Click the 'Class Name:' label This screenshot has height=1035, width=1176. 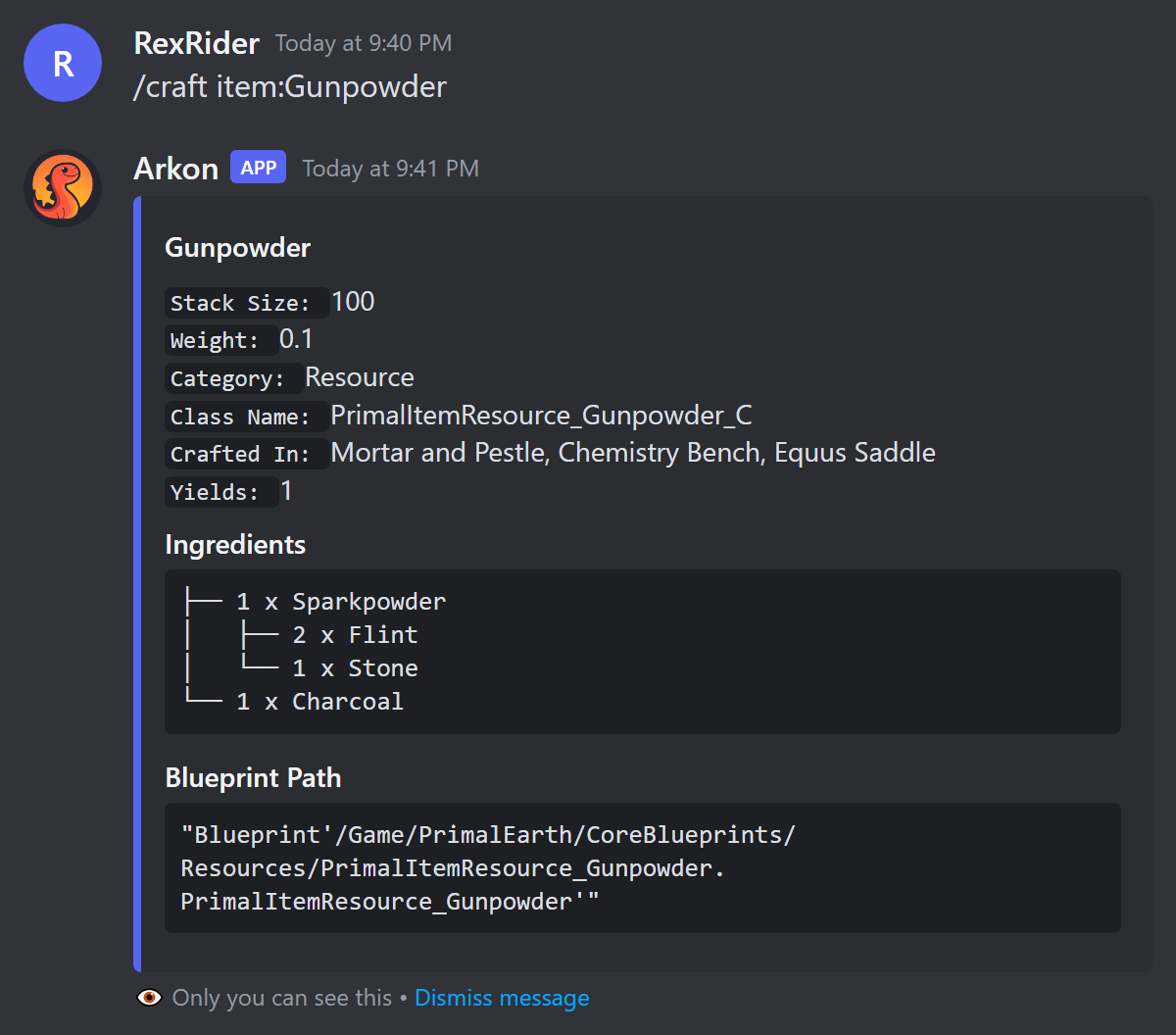[247, 417]
